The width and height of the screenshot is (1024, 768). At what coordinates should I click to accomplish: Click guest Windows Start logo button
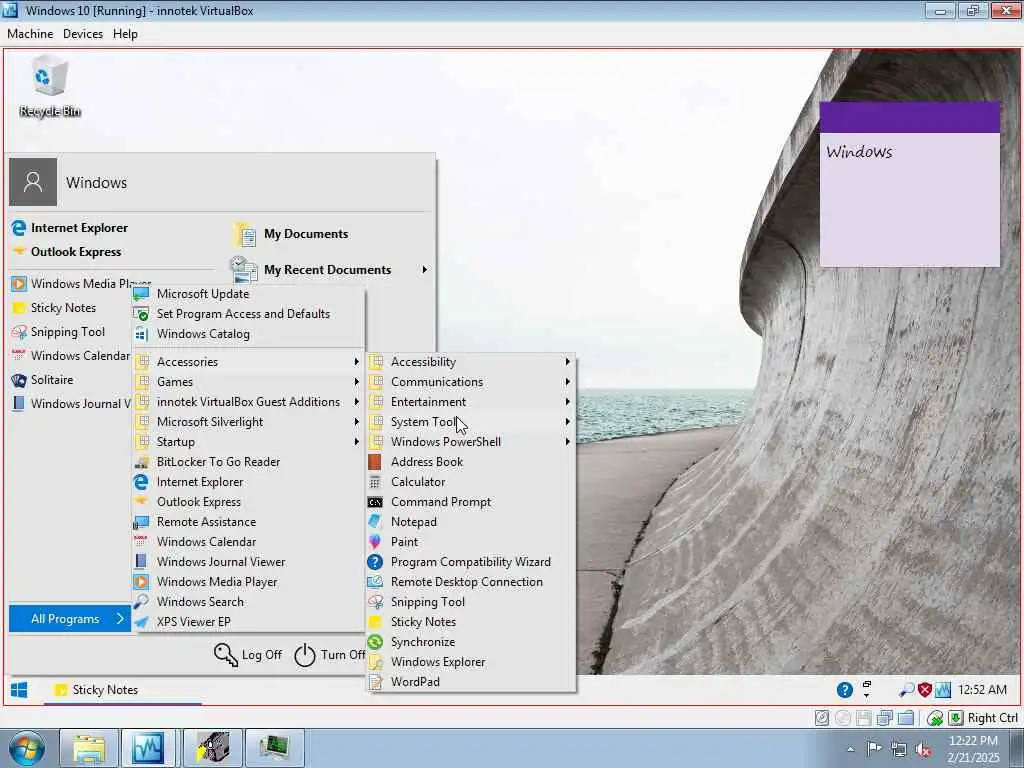(19, 690)
